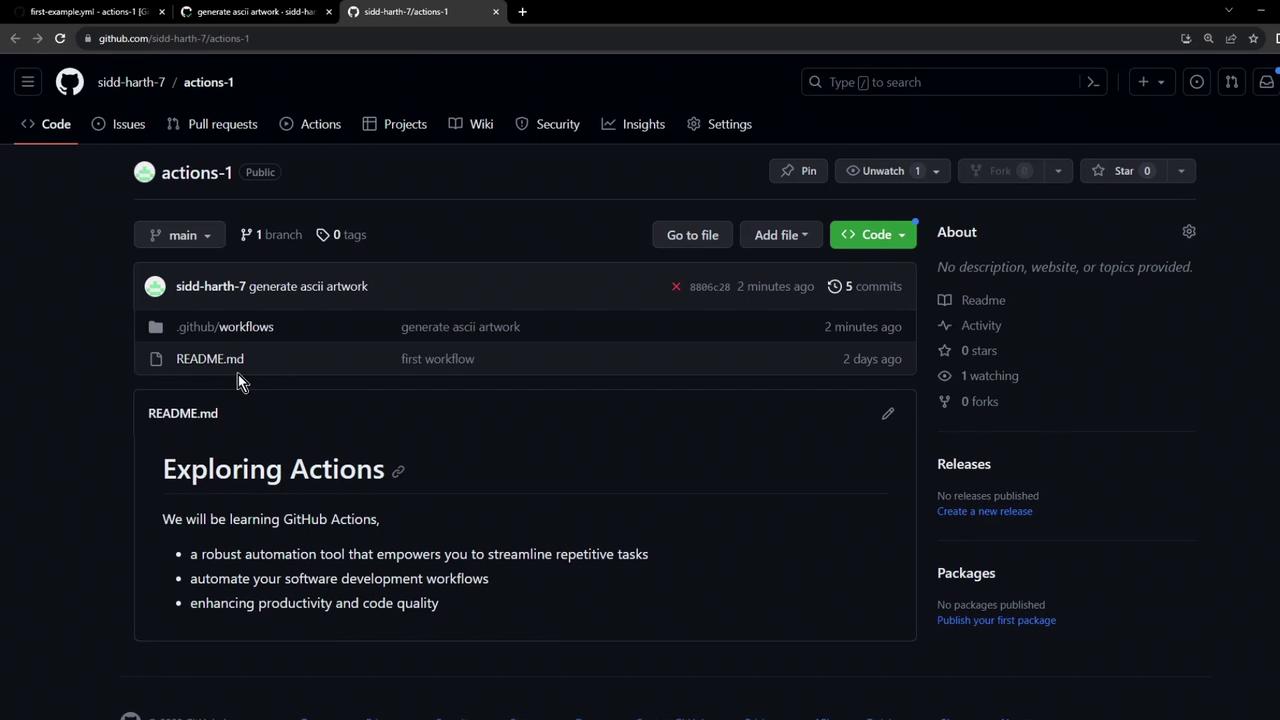Open Activity link in About sidebar
Viewport: 1280px width, 720px height.
970,326
